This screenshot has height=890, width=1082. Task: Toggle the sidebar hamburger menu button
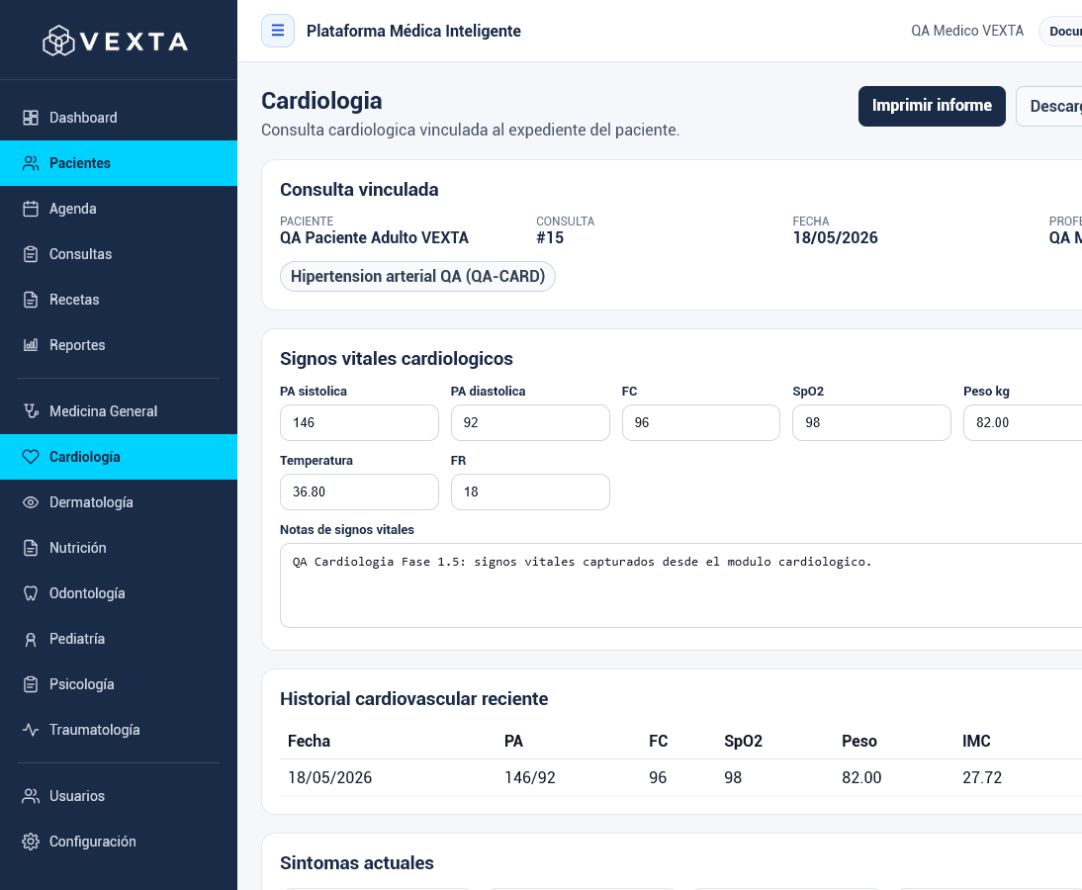coord(278,30)
